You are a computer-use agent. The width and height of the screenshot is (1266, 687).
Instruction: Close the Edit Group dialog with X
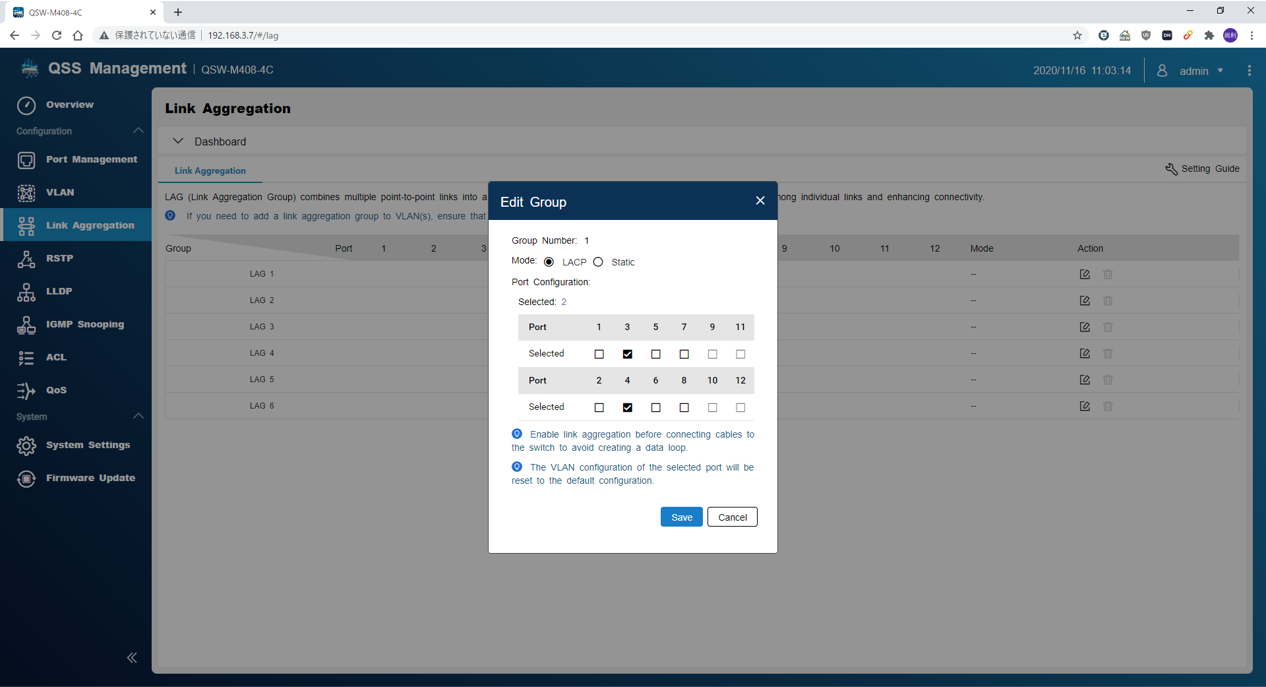tap(760, 201)
